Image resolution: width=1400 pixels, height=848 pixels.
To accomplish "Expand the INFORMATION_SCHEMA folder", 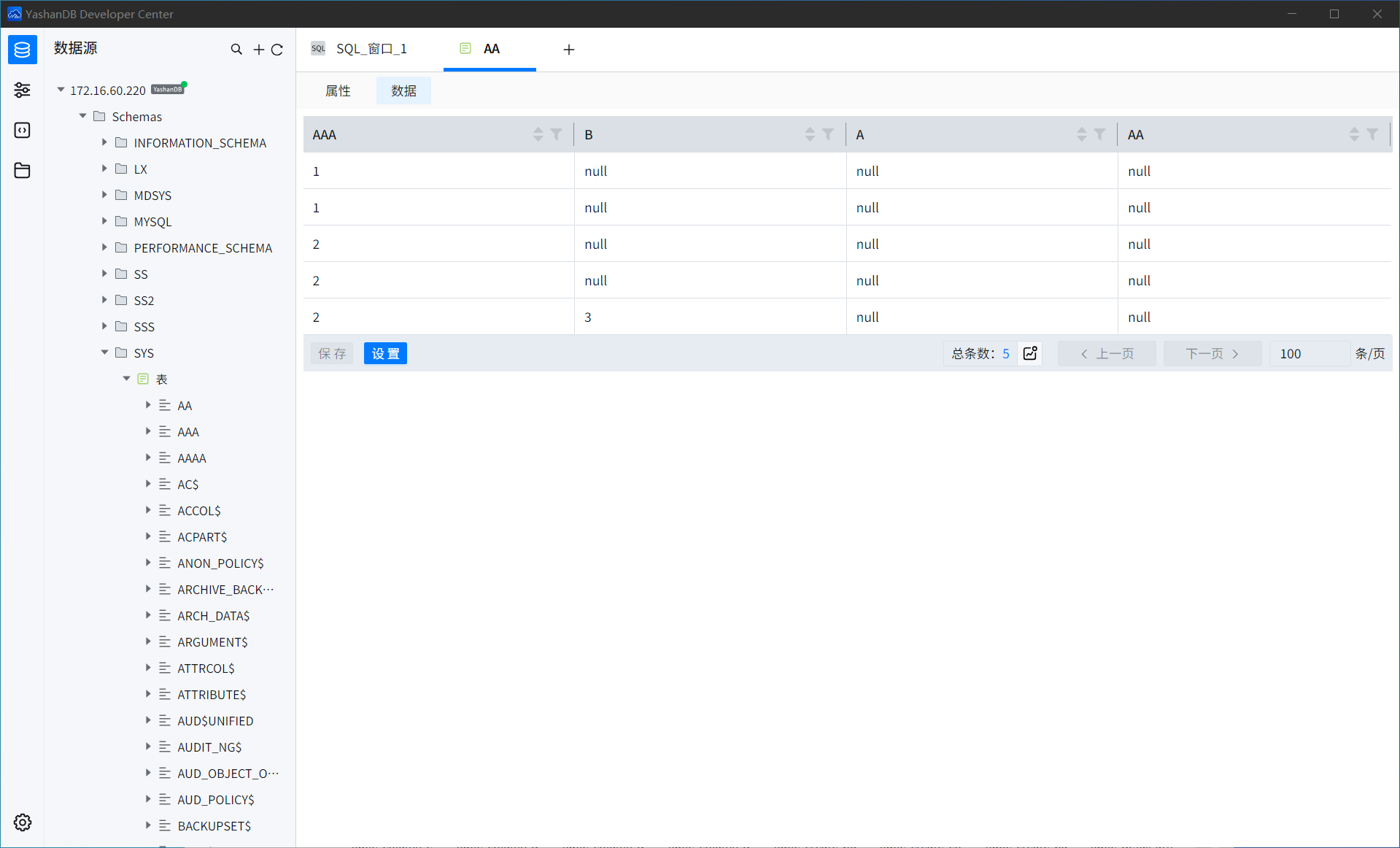I will [x=104, y=142].
